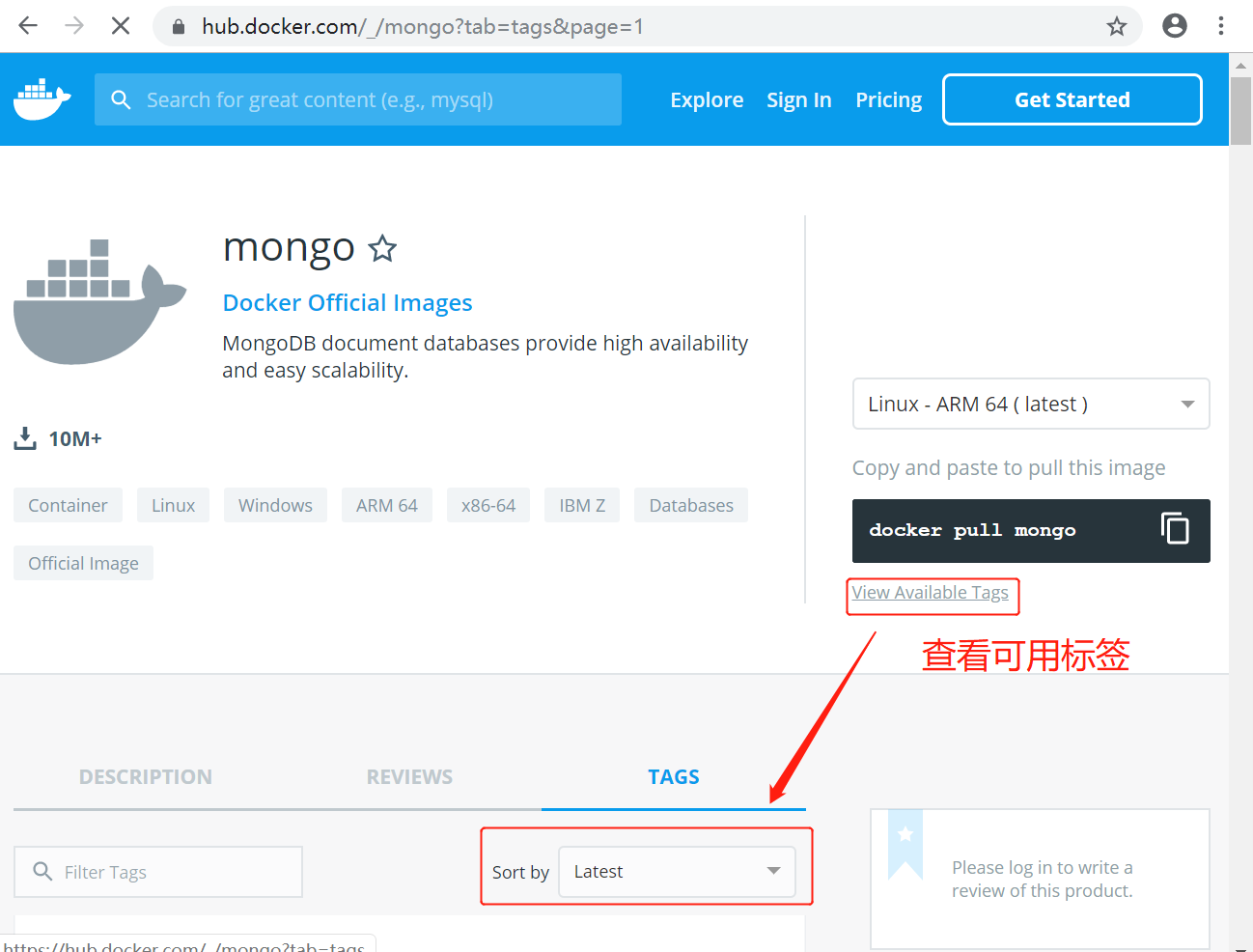
Task: Open the Docker Official Images link
Action: coord(348,303)
